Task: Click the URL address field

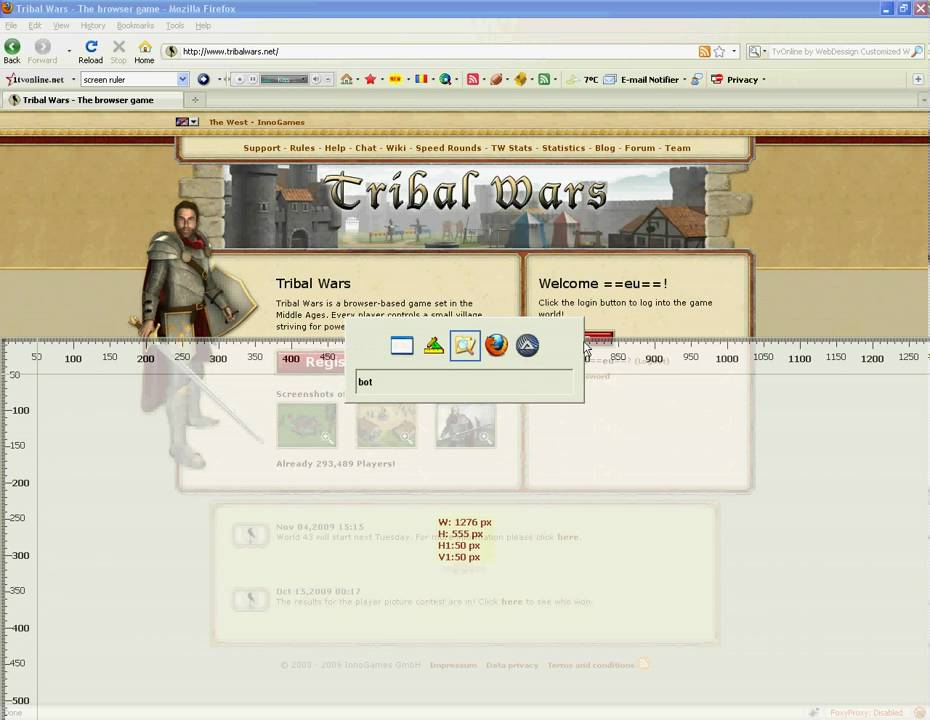Action: click(438, 52)
